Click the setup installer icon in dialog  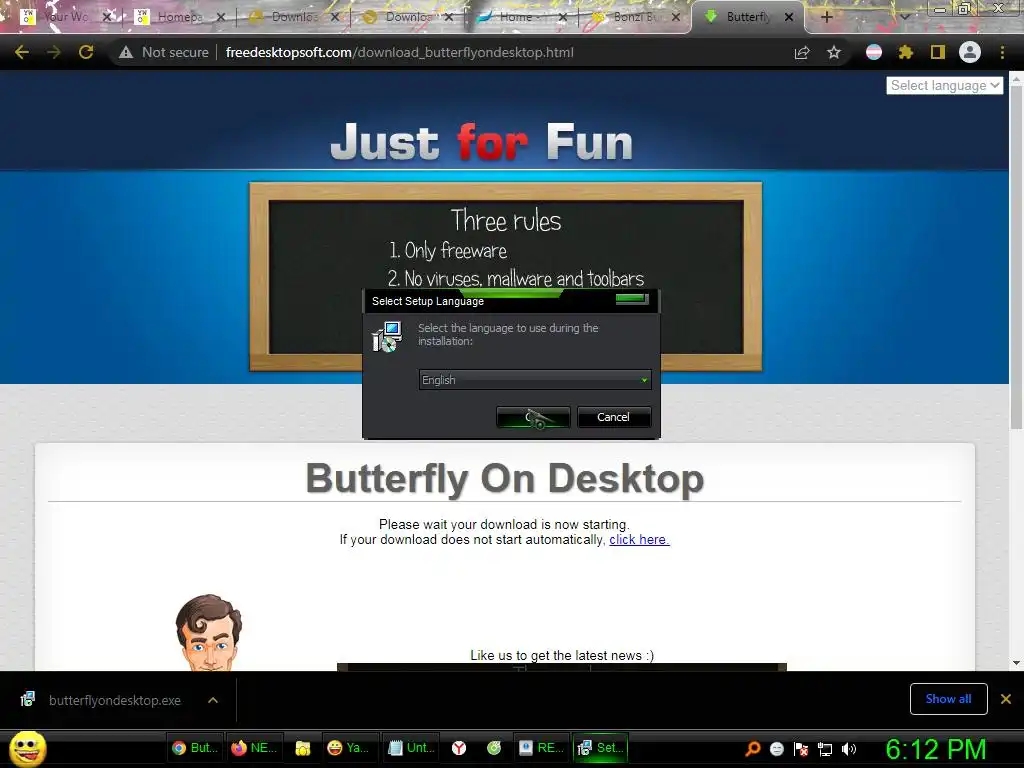pos(387,336)
